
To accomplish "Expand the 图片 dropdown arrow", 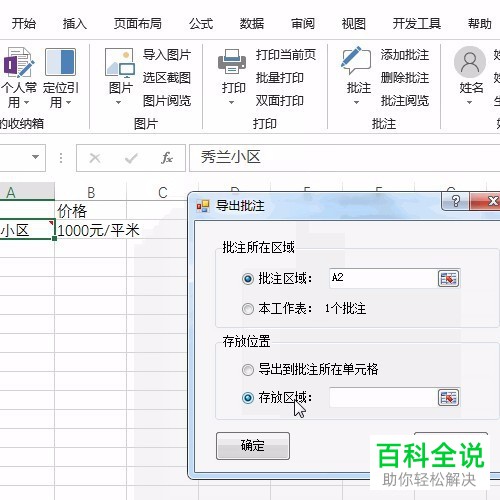I will [118, 103].
